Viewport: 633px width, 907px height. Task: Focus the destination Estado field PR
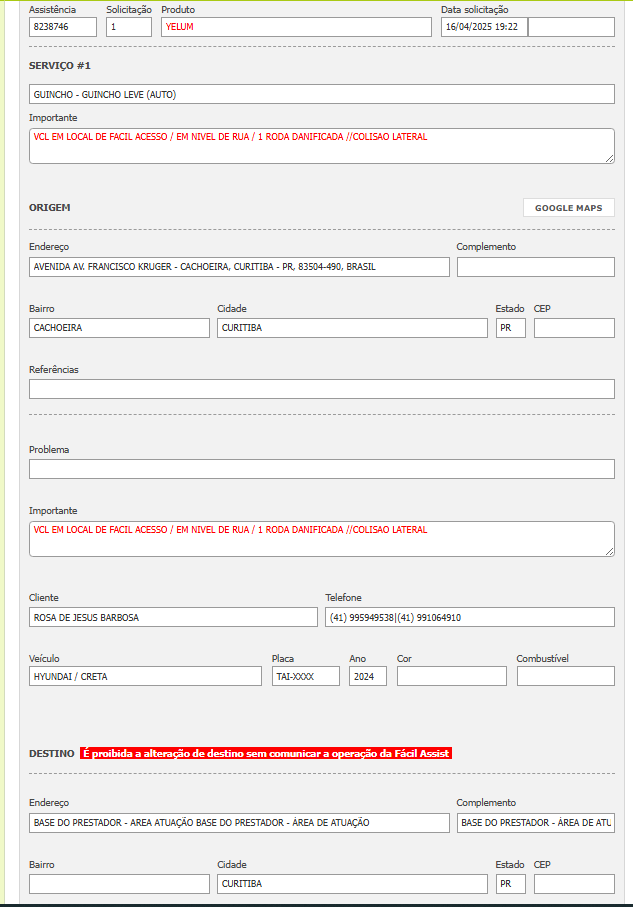pos(510,884)
